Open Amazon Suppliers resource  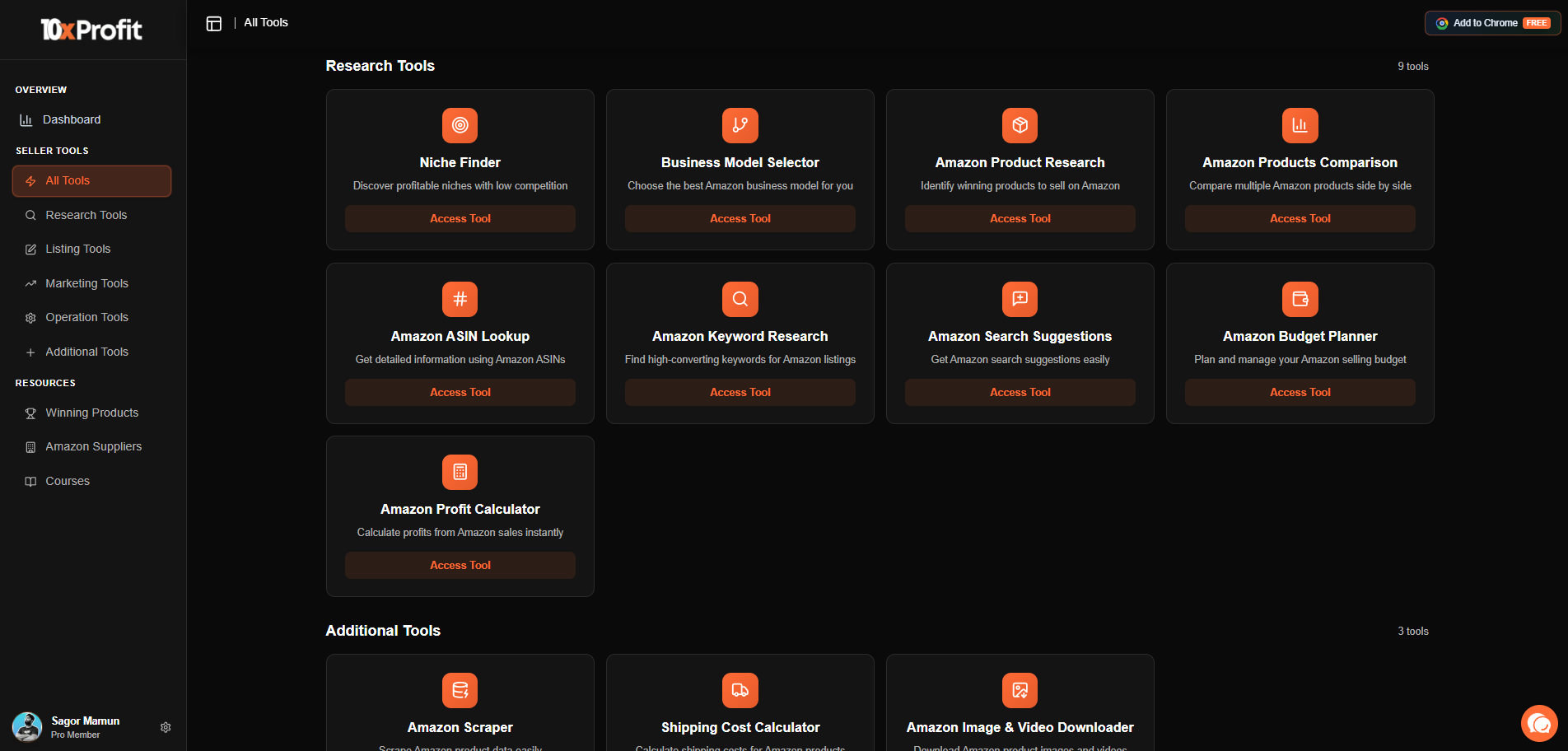[92, 446]
